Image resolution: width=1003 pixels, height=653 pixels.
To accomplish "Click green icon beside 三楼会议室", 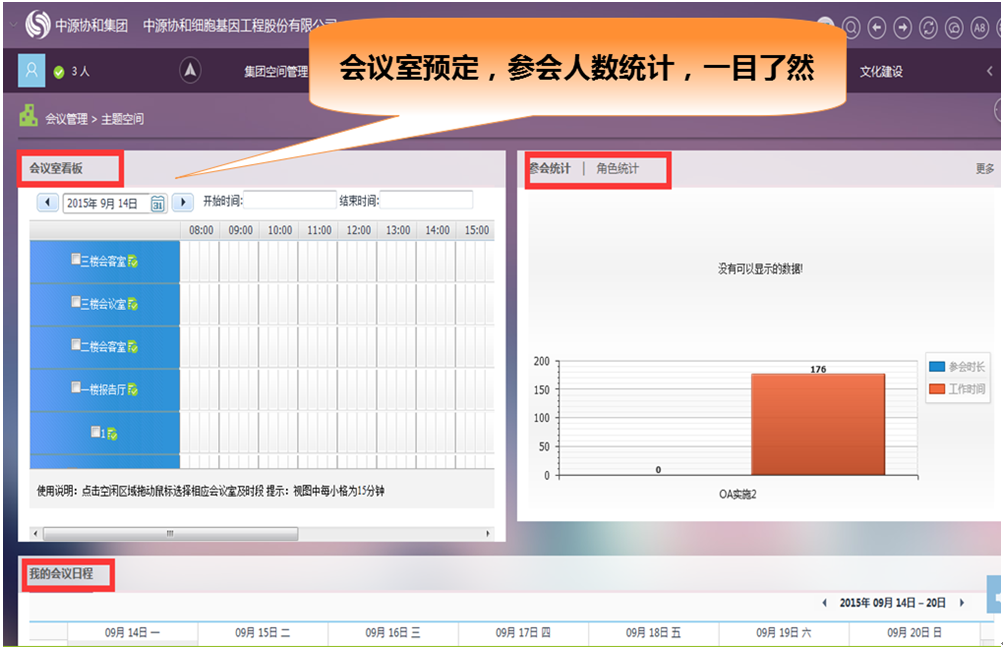I will point(133,304).
